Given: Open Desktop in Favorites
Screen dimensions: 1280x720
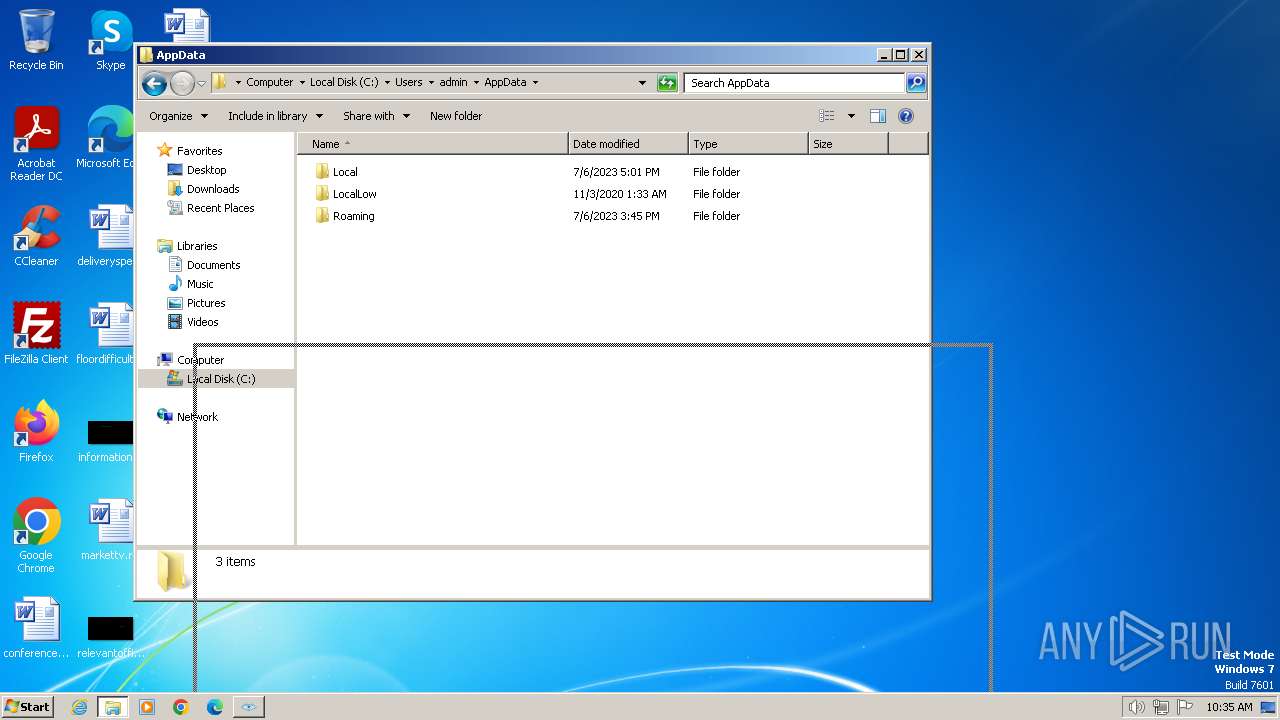Looking at the screenshot, I should 206,170.
